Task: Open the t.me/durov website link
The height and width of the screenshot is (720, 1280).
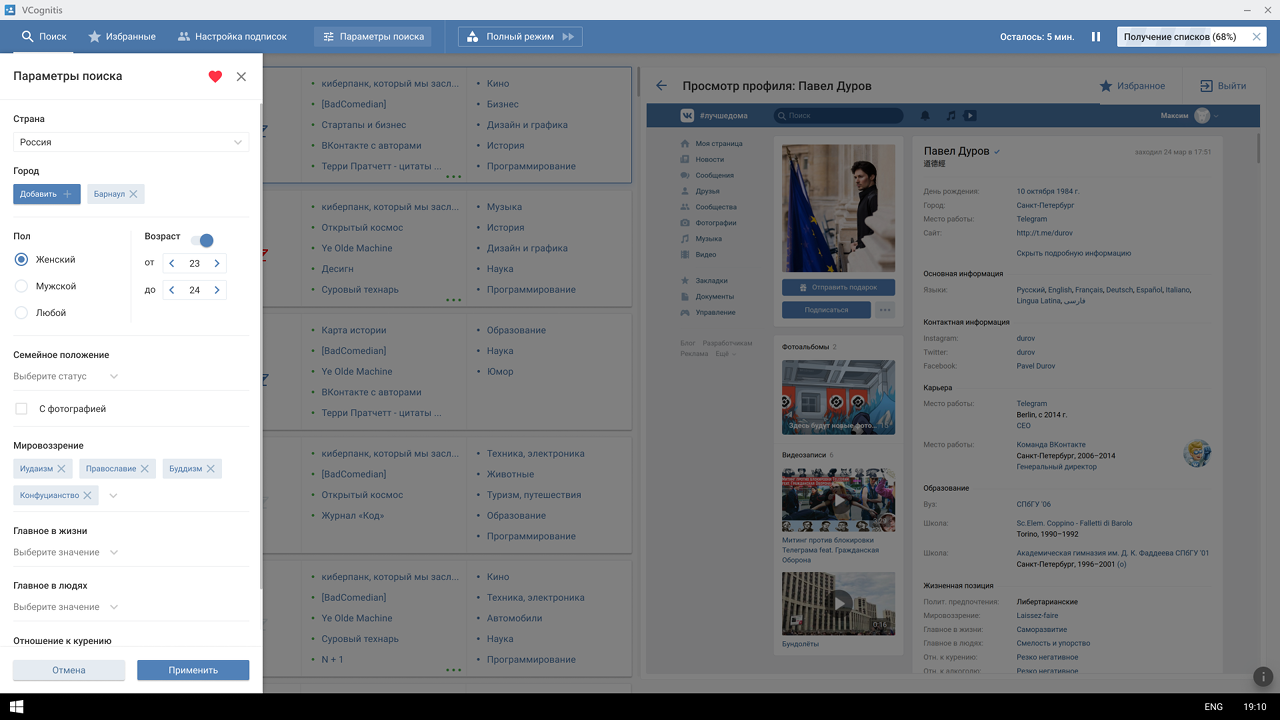Action: (1044, 233)
